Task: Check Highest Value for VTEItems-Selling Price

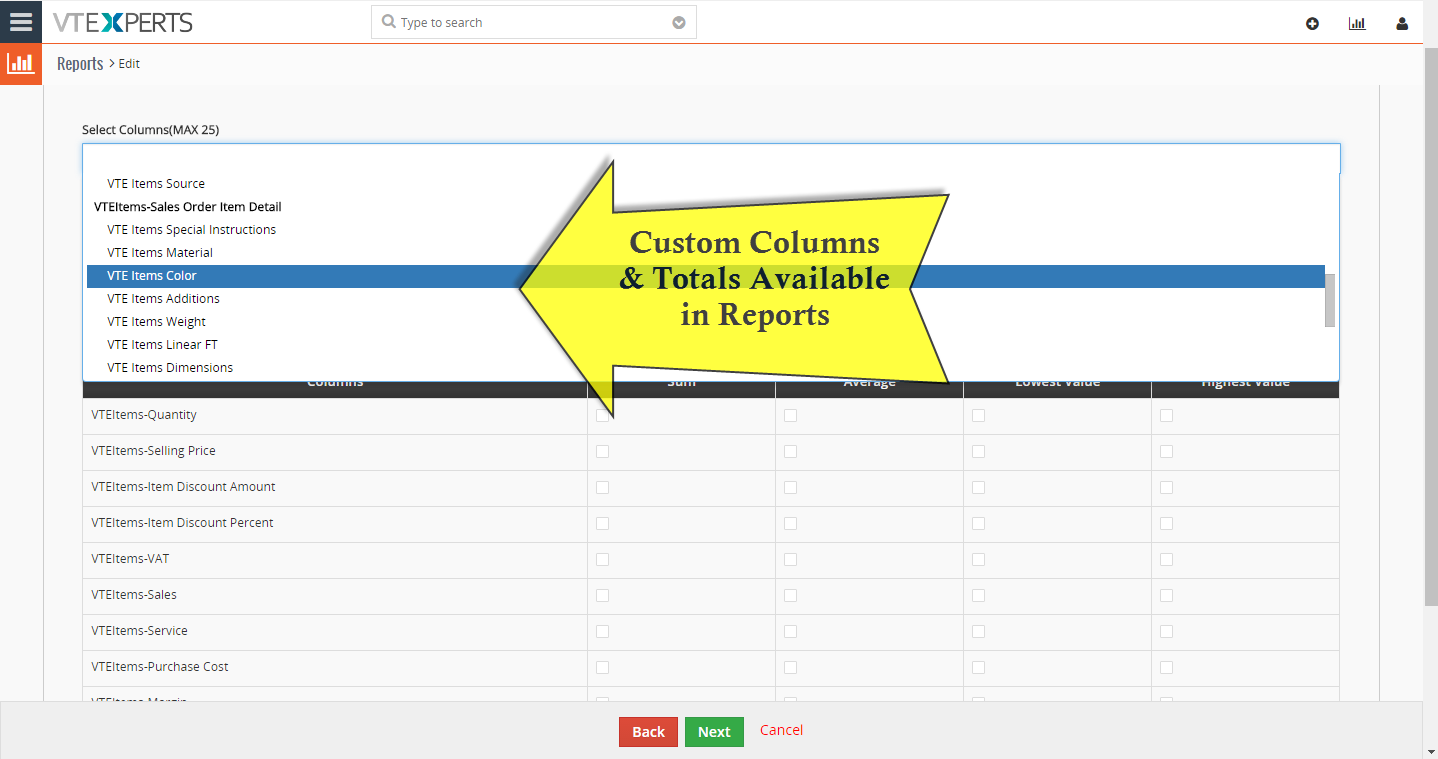Action: tap(1166, 451)
